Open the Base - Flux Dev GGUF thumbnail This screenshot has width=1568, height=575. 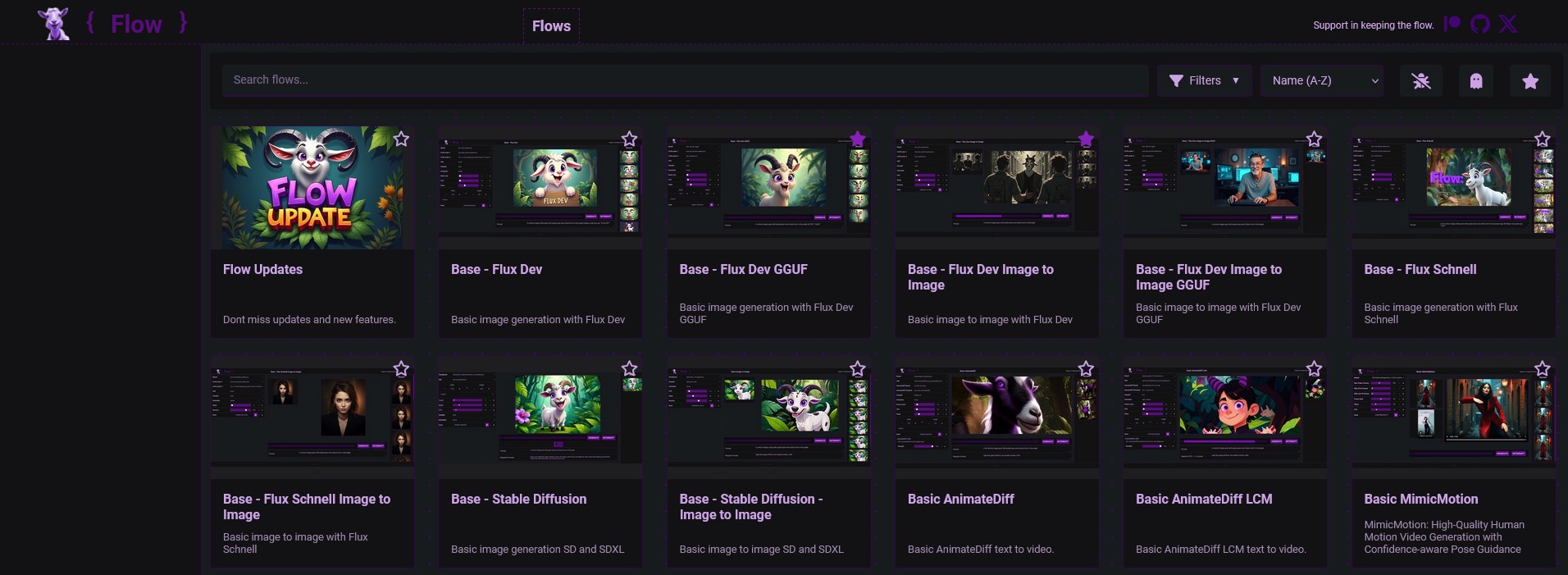[x=768, y=187]
